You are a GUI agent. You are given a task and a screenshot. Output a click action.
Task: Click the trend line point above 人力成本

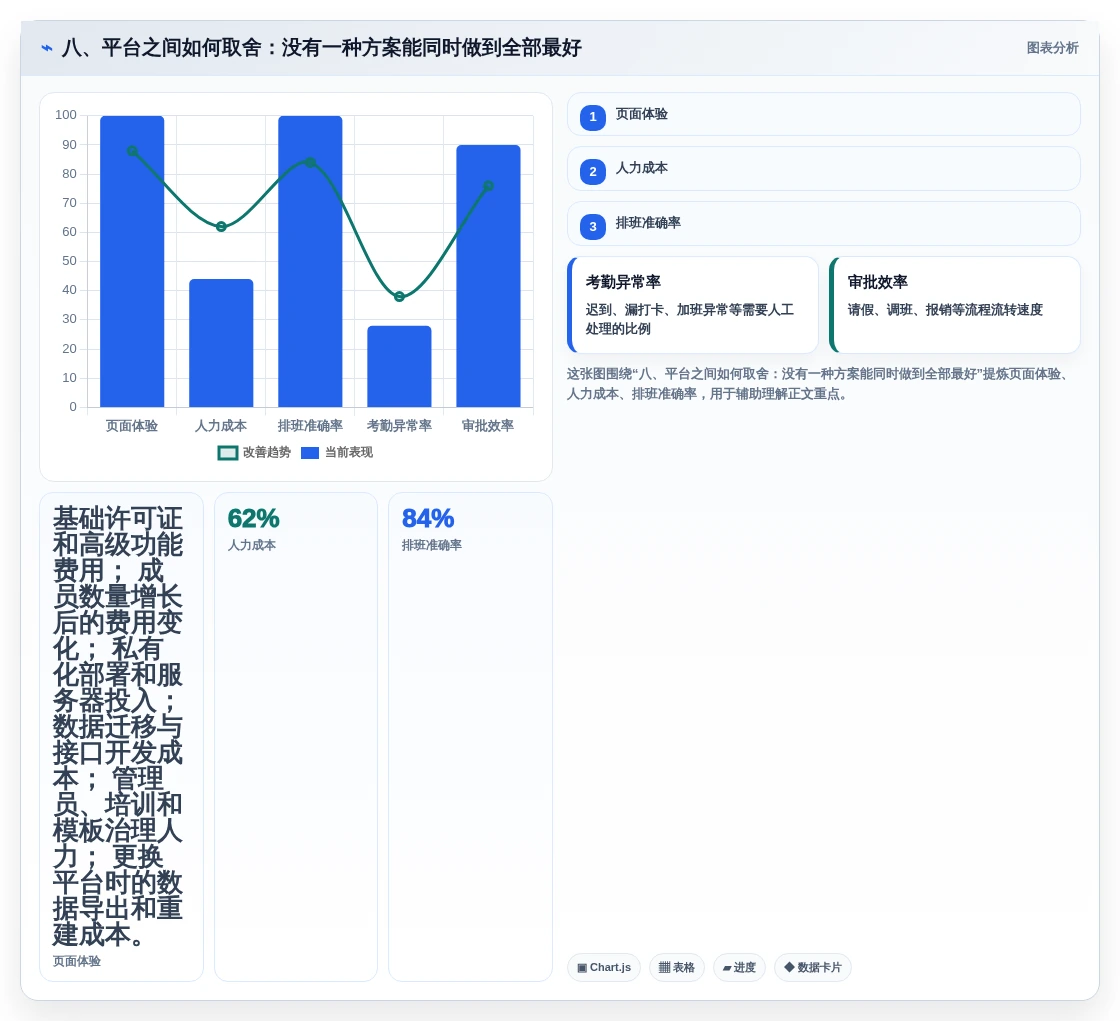[221, 226]
